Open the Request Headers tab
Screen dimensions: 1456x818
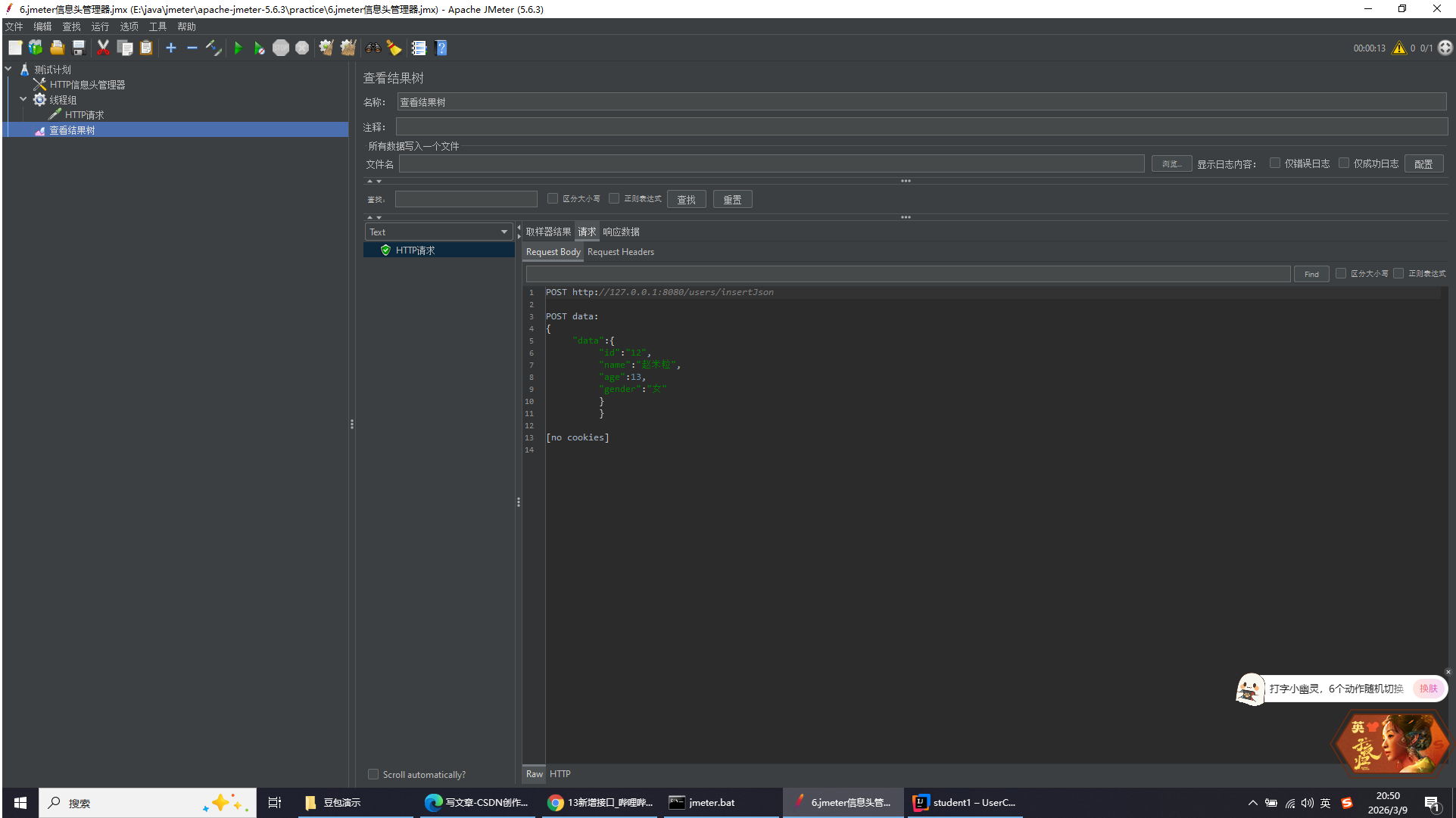coord(620,252)
